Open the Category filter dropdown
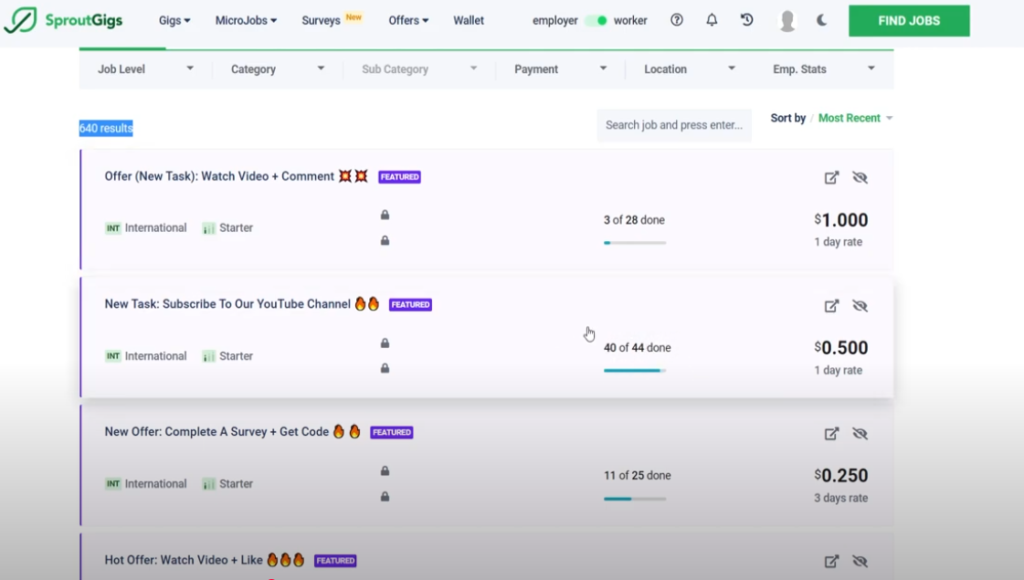This screenshot has height=580, width=1024. [278, 69]
